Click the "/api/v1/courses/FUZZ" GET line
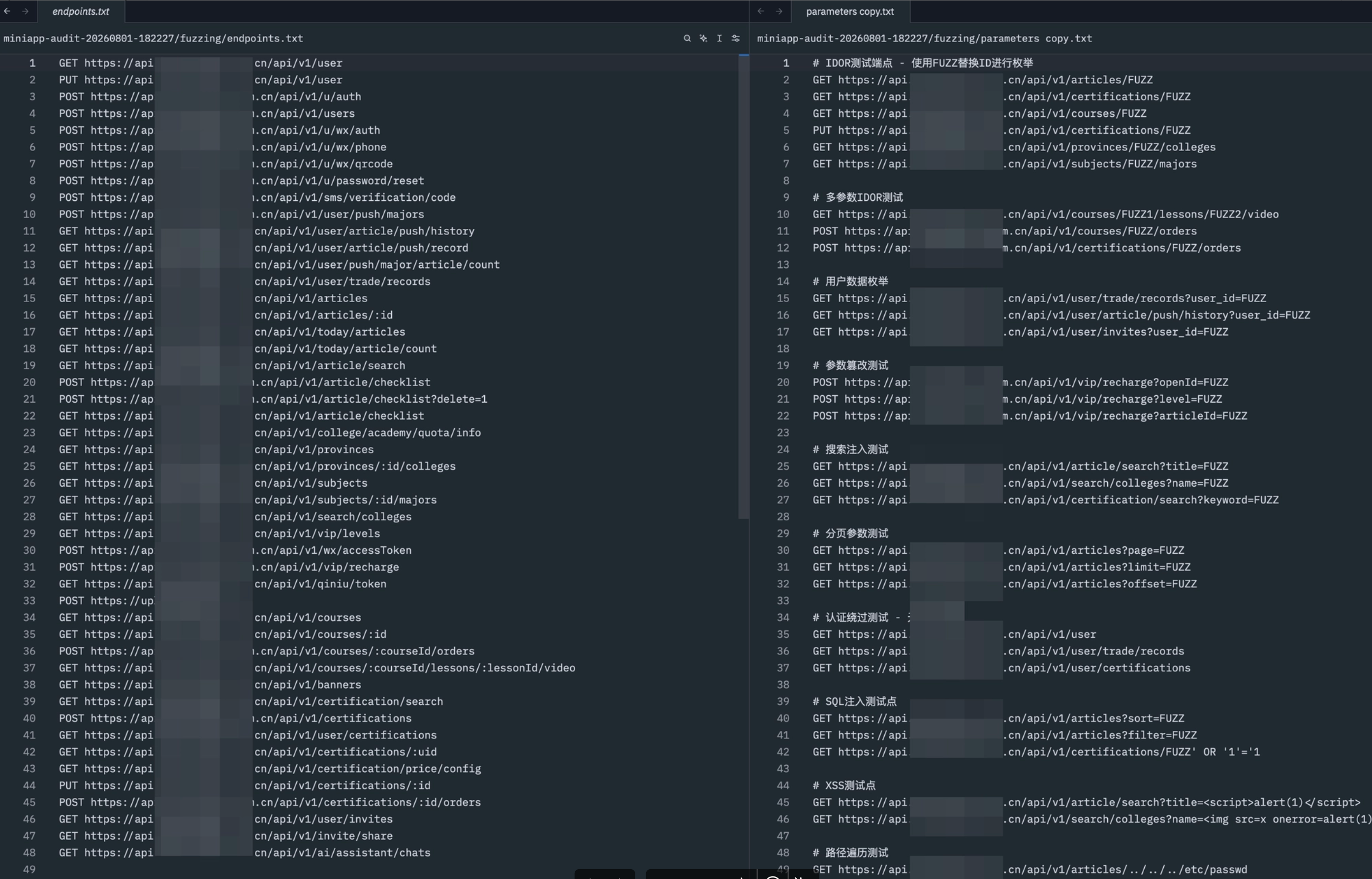The height and width of the screenshot is (879, 1372). [x=979, y=114]
